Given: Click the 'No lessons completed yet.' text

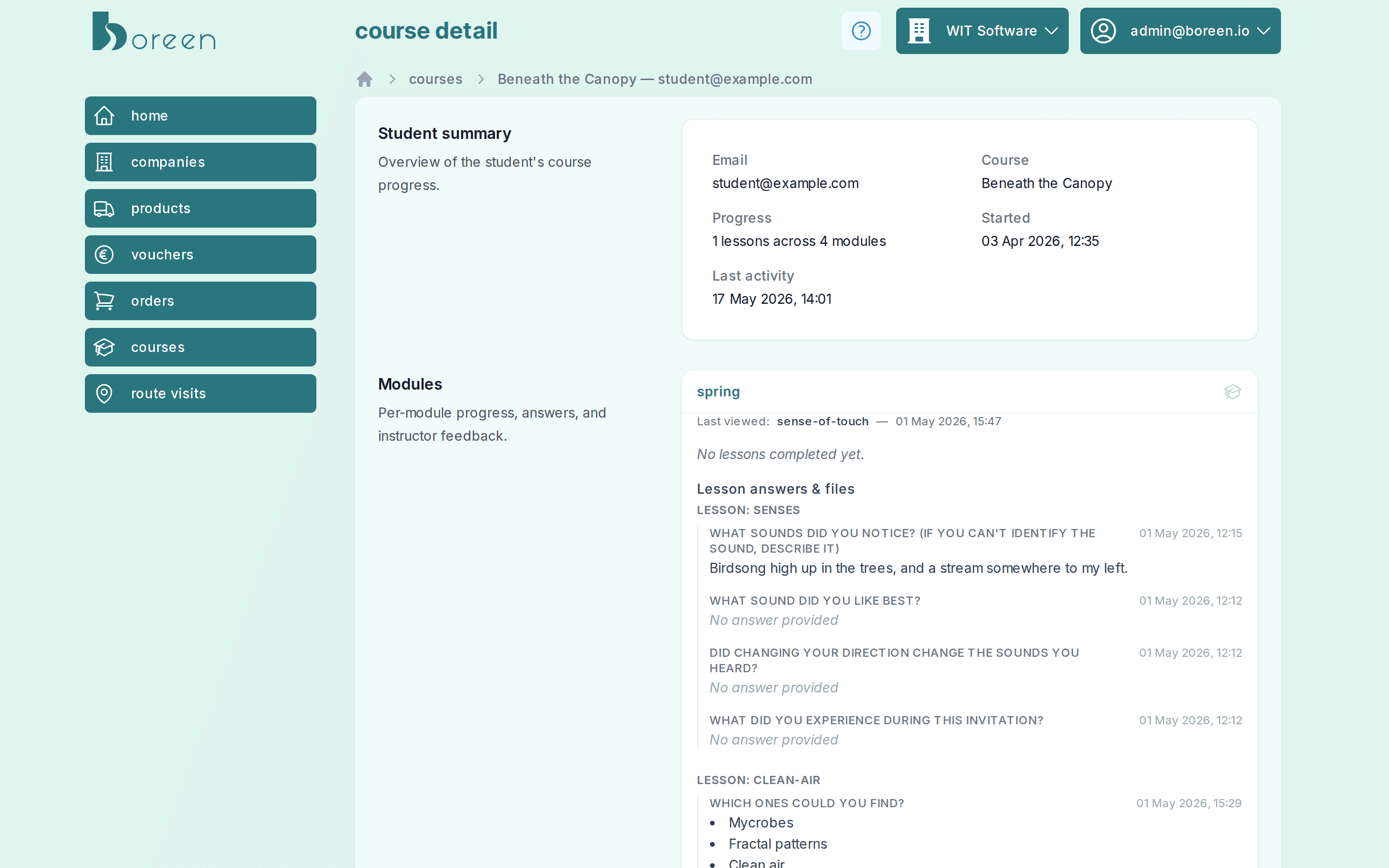Looking at the screenshot, I should click(x=780, y=454).
